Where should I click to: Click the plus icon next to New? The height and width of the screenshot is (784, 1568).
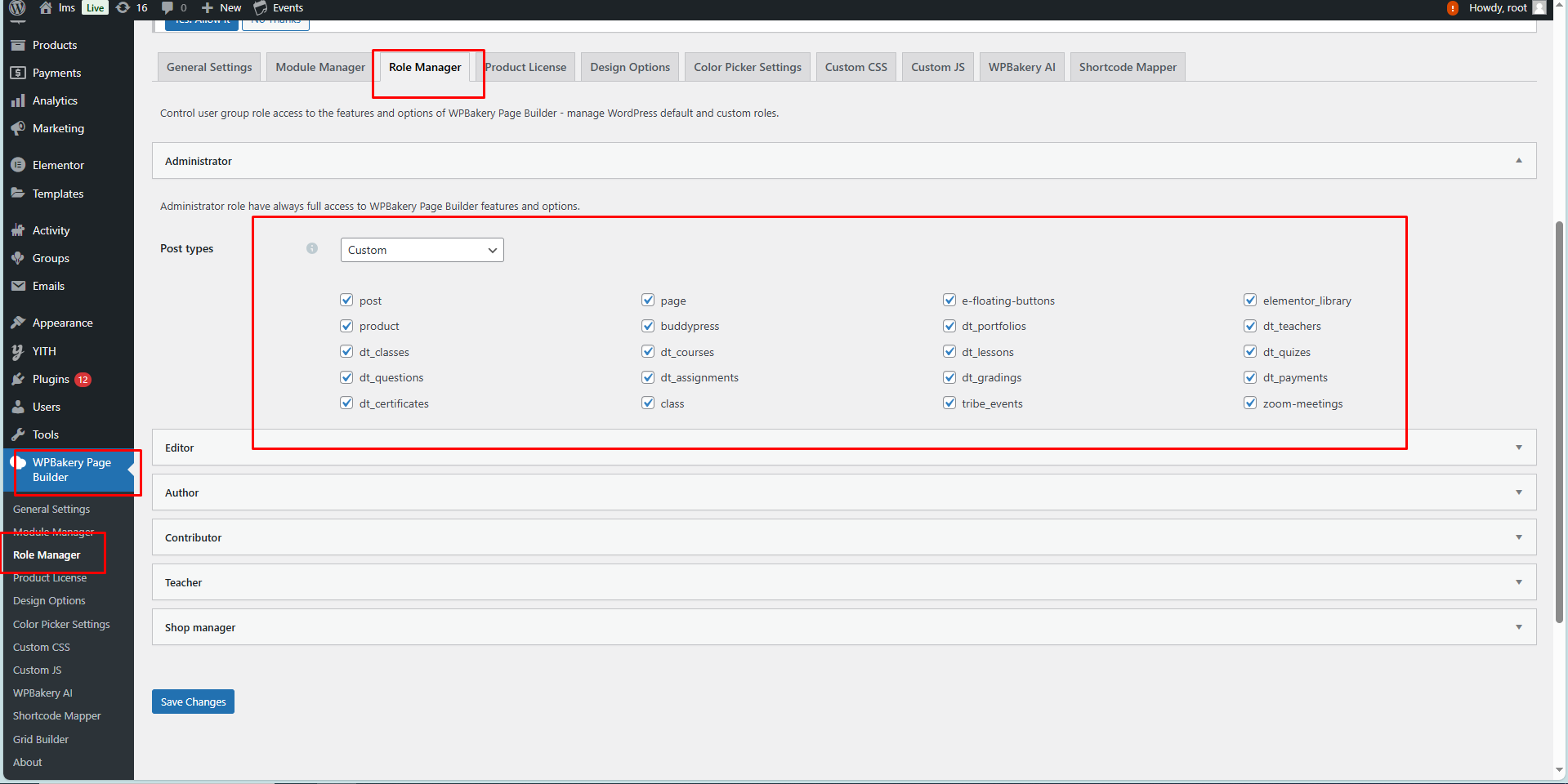tap(208, 7)
